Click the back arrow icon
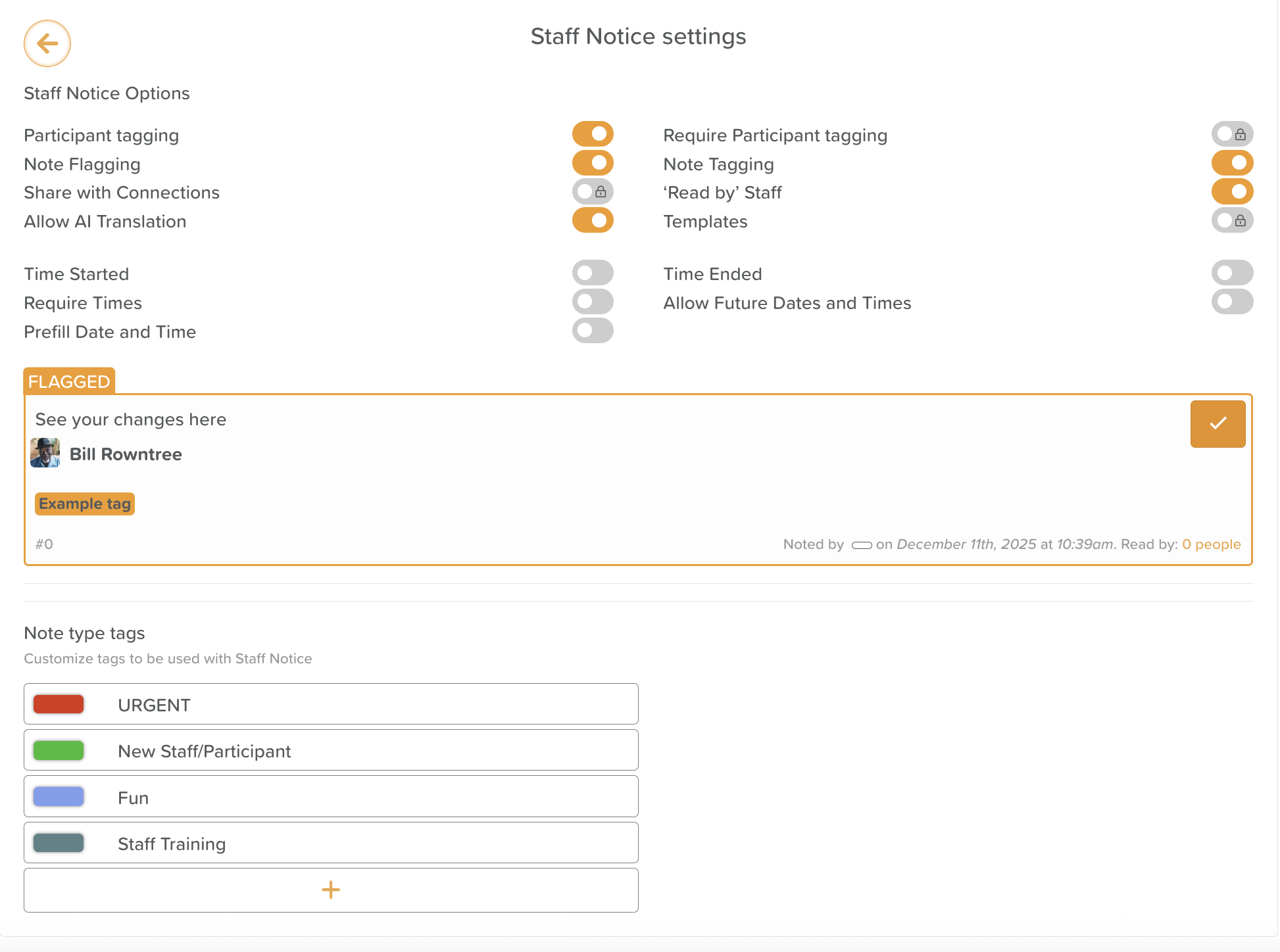 [47, 43]
